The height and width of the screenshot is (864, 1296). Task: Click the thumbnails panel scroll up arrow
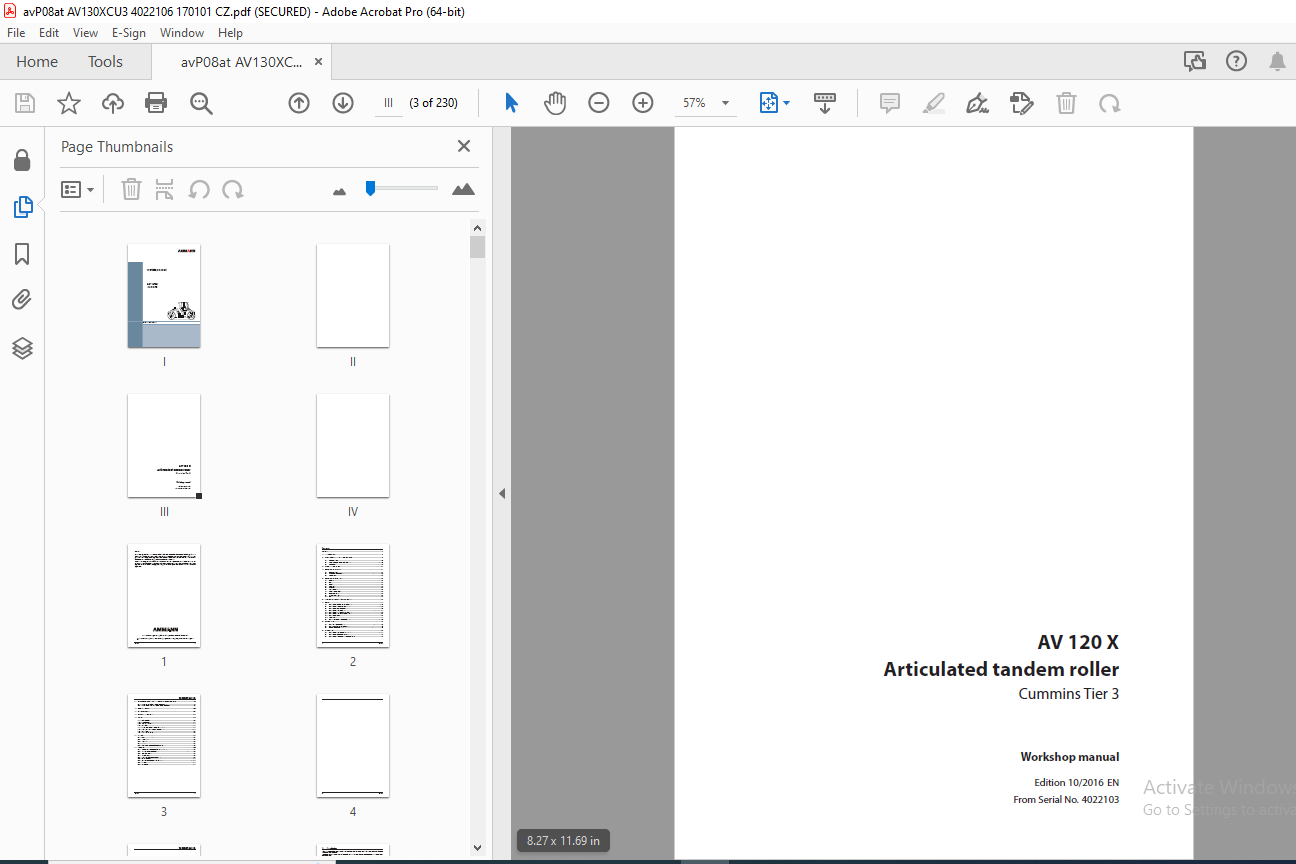point(478,227)
